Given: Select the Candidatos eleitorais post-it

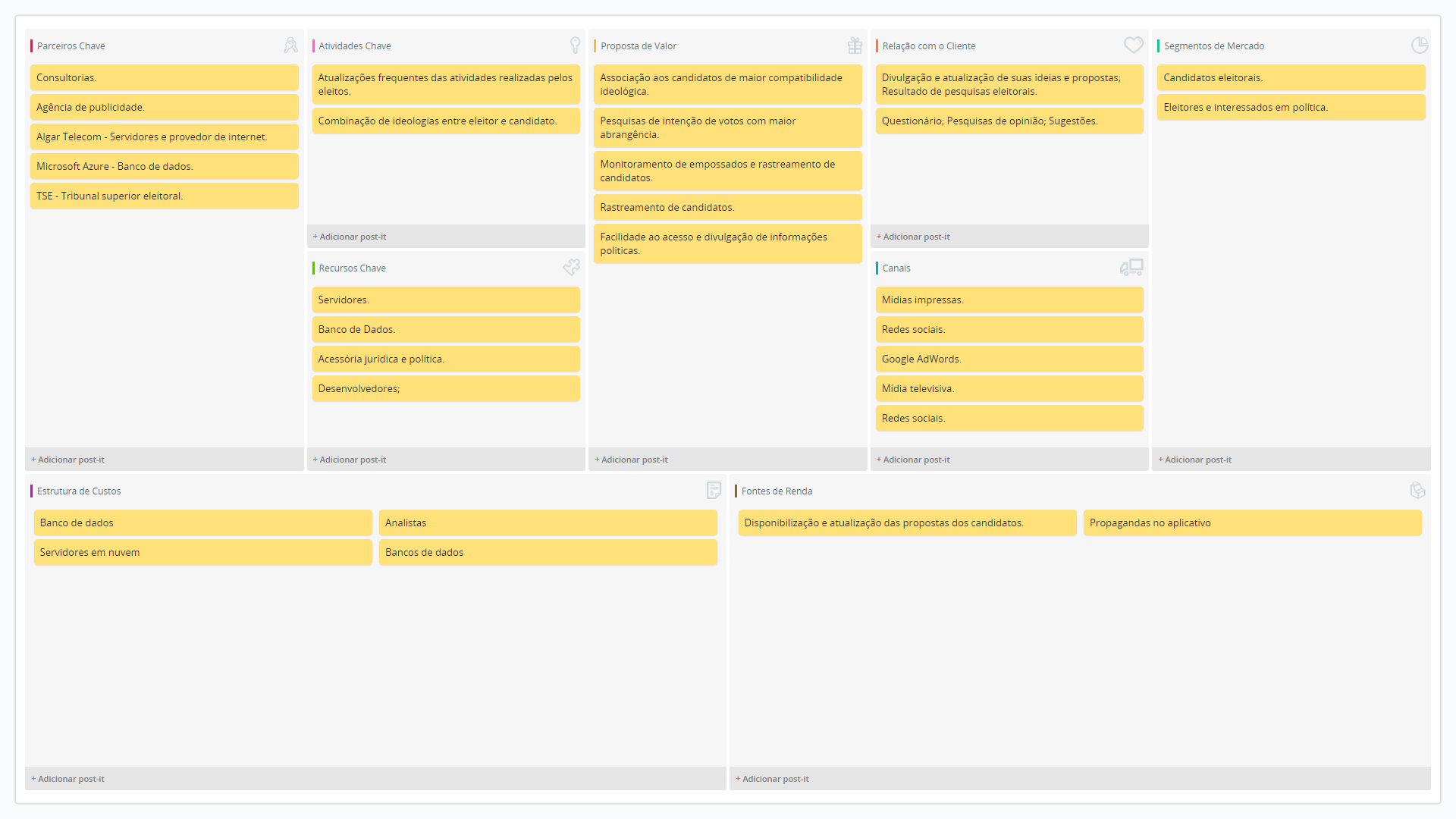Looking at the screenshot, I should coord(1290,77).
